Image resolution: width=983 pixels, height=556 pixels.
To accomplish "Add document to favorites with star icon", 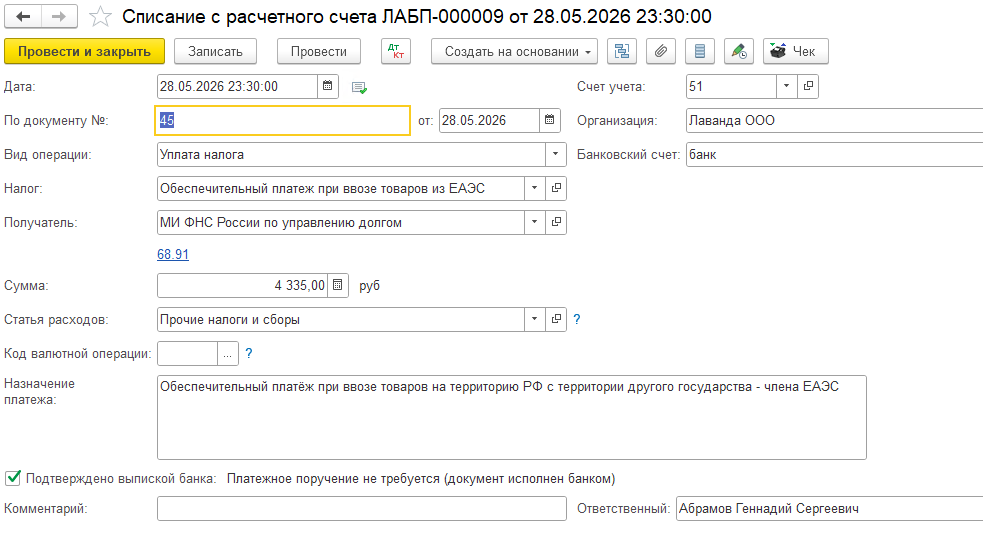I will [x=100, y=17].
